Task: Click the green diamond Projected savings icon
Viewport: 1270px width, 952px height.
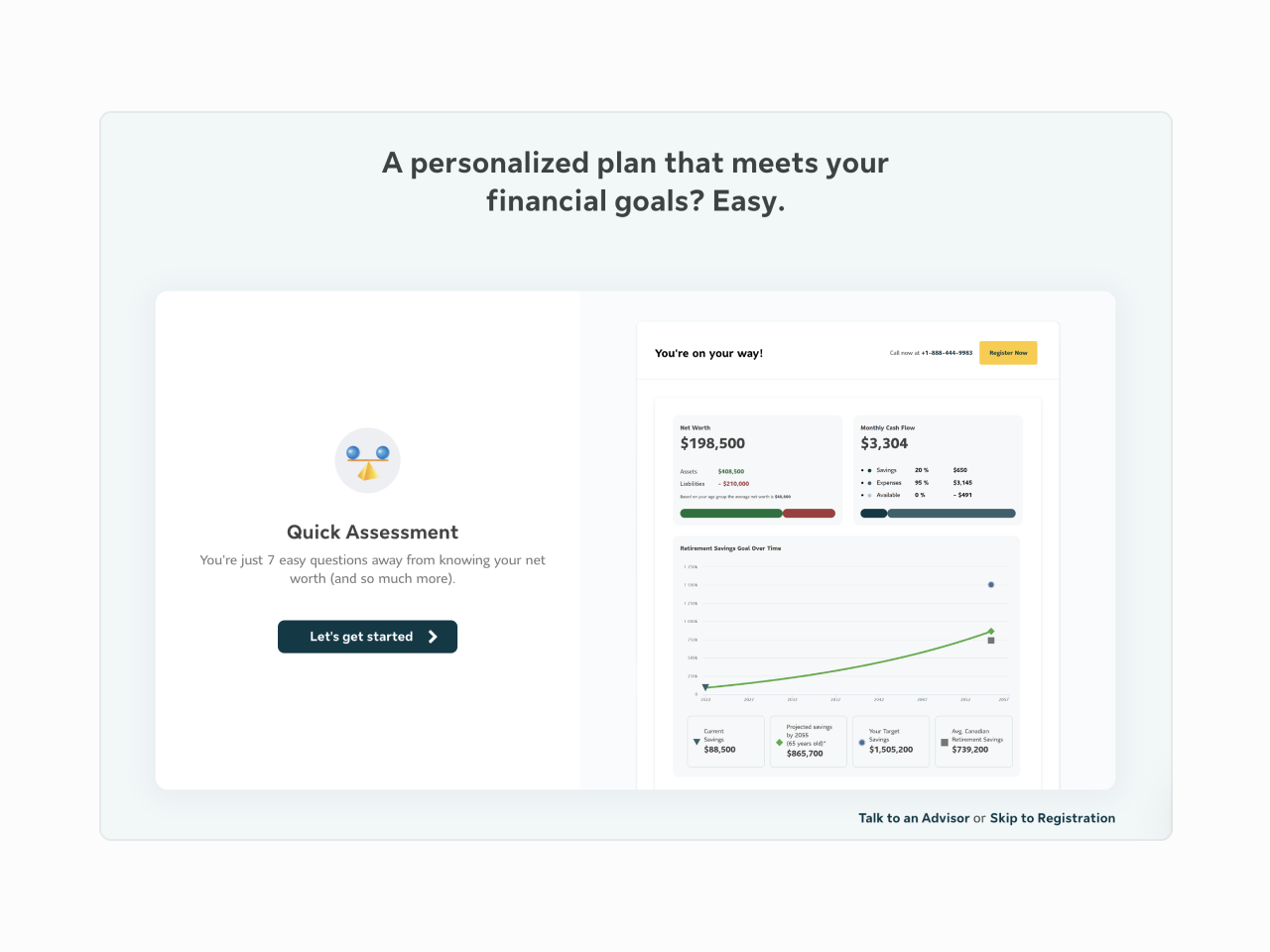Action: tap(779, 742)
